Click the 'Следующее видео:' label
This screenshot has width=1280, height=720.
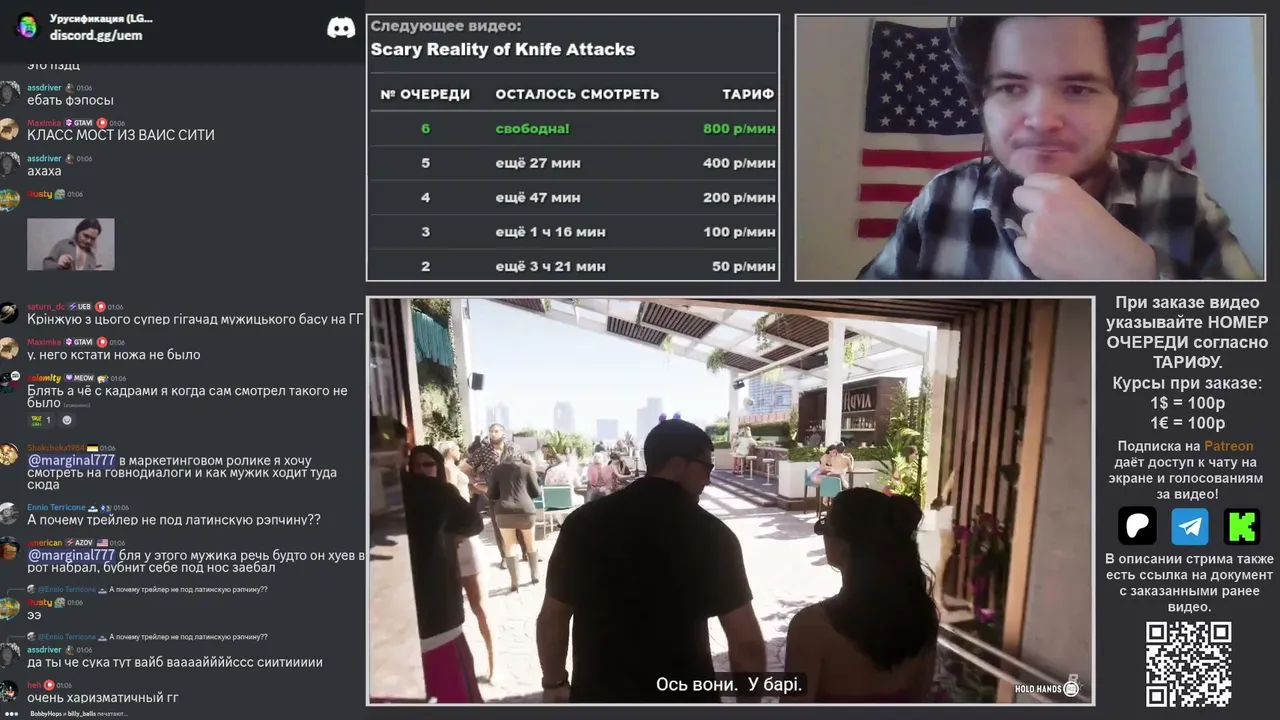pyautogui.click(x=446, y=26)
